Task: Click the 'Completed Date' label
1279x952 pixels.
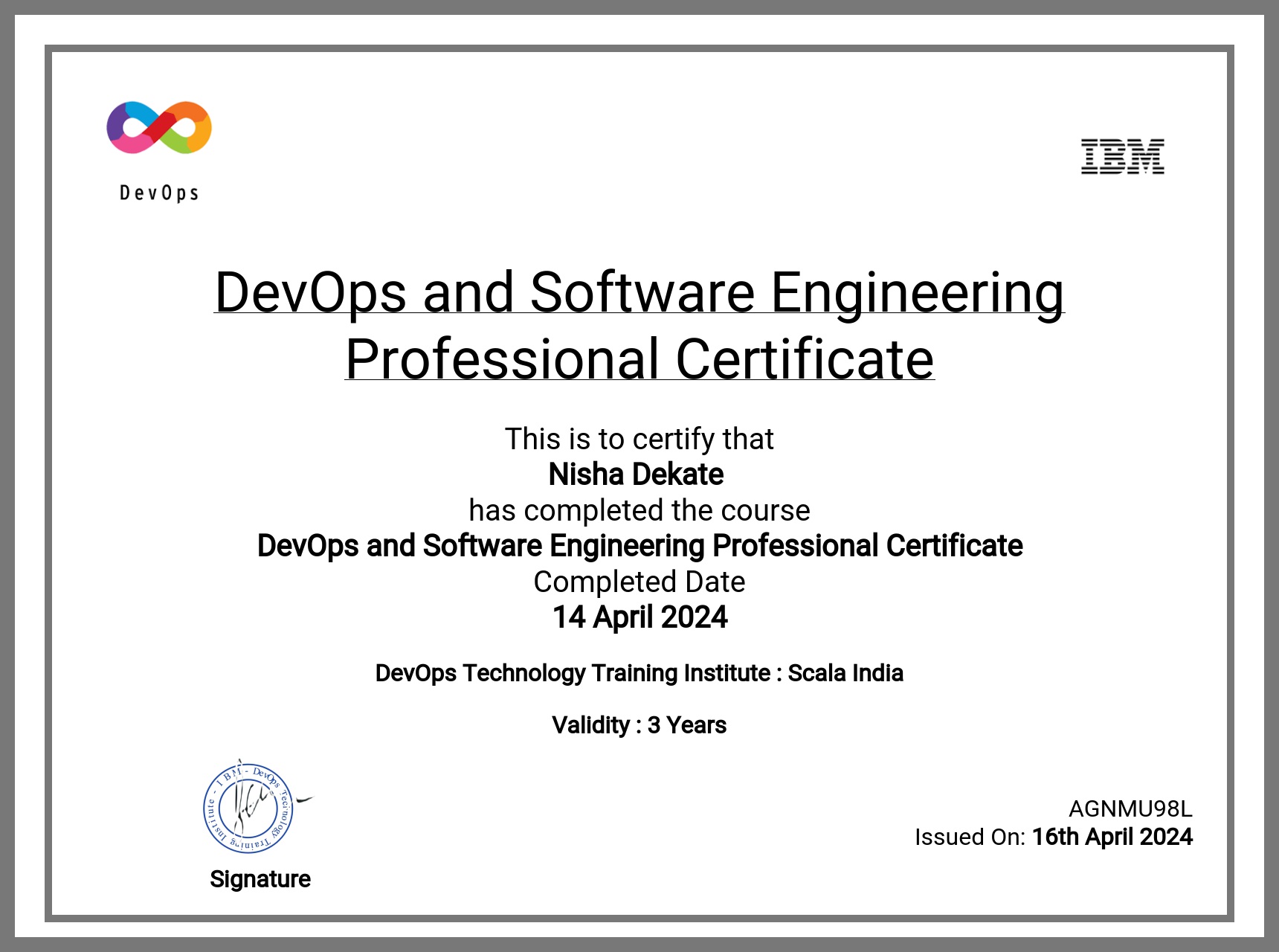Action: 639,582
